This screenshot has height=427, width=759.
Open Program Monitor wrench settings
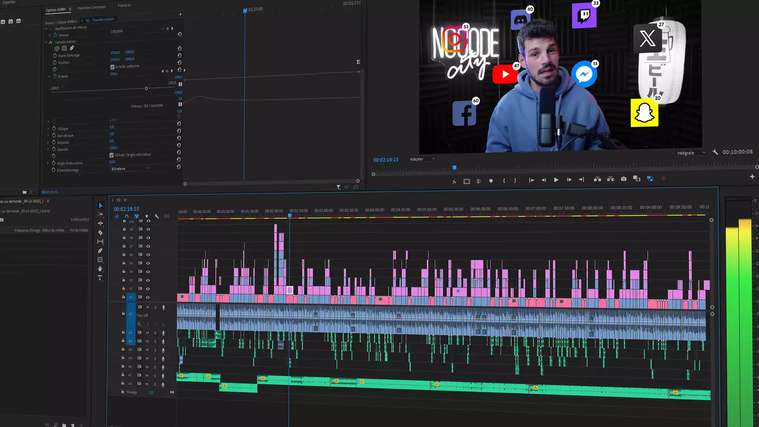coord(715,152)
